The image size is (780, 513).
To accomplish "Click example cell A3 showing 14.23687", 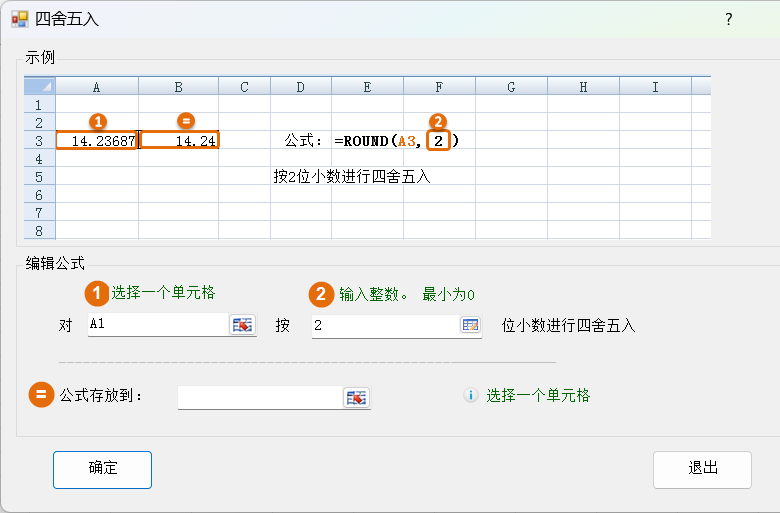I will tap(97, 141).
